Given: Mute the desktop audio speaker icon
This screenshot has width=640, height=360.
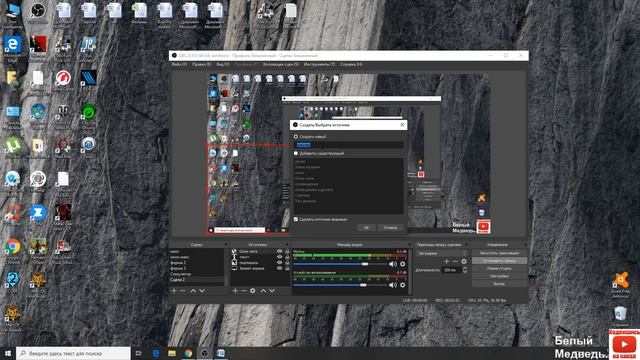Looking at the screenshot, I should pyautogui.click(x=393, y=285).
